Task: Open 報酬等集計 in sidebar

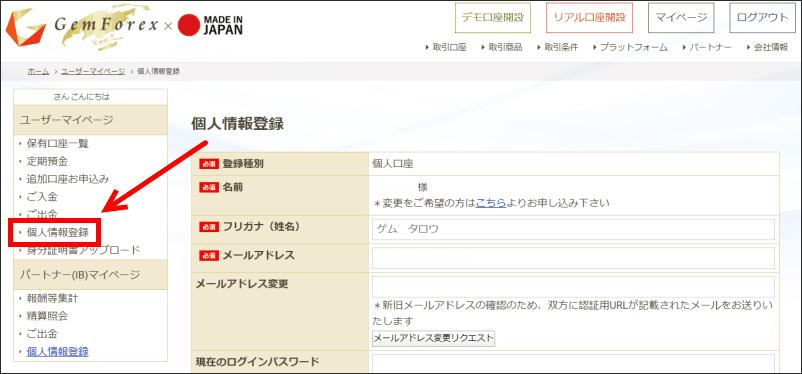Action: [x=52, y=298]
